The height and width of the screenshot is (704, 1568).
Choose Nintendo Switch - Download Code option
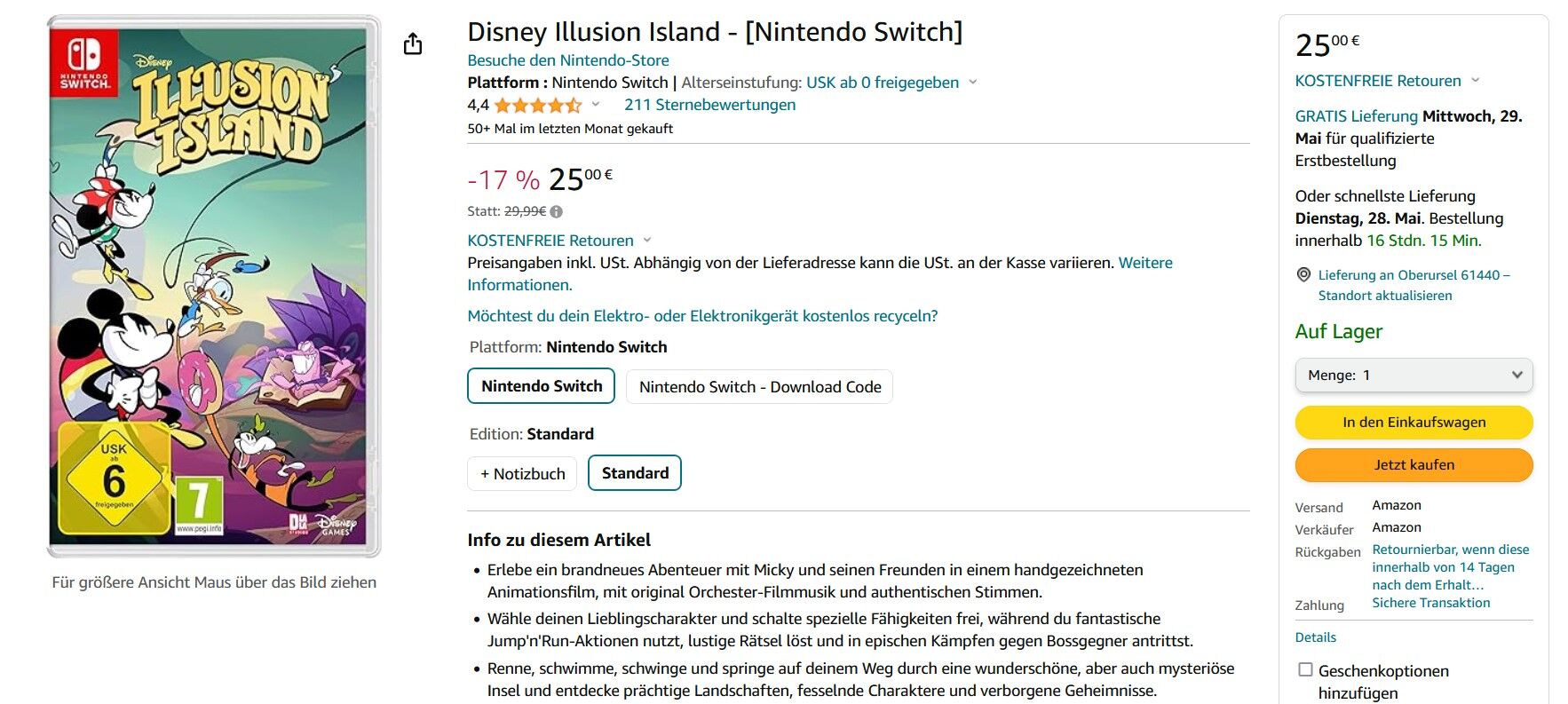[x=760, y=387]
